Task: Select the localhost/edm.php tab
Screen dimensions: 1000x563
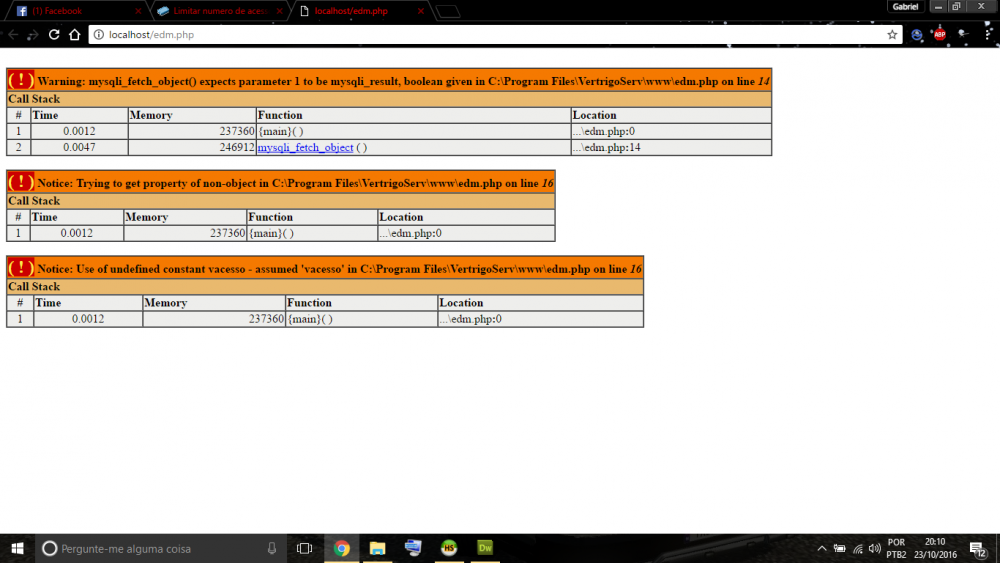Action: point(360,11)
